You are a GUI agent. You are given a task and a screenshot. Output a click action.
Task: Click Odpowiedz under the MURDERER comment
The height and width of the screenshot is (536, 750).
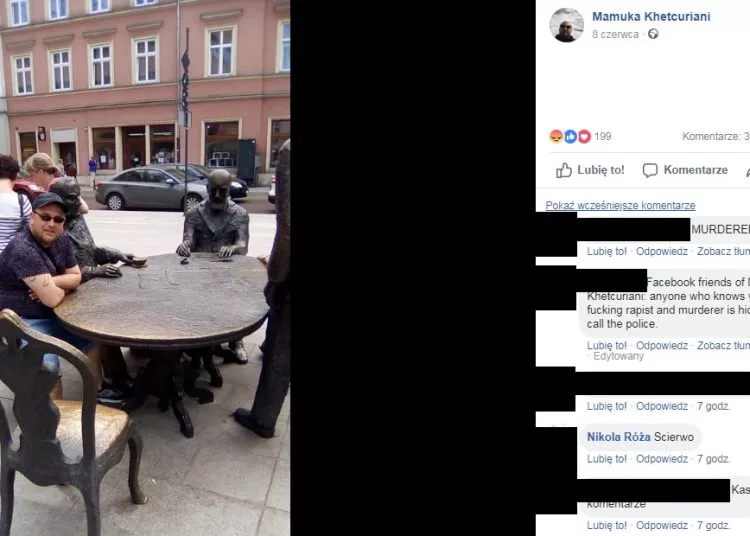[x=662, y=252]
